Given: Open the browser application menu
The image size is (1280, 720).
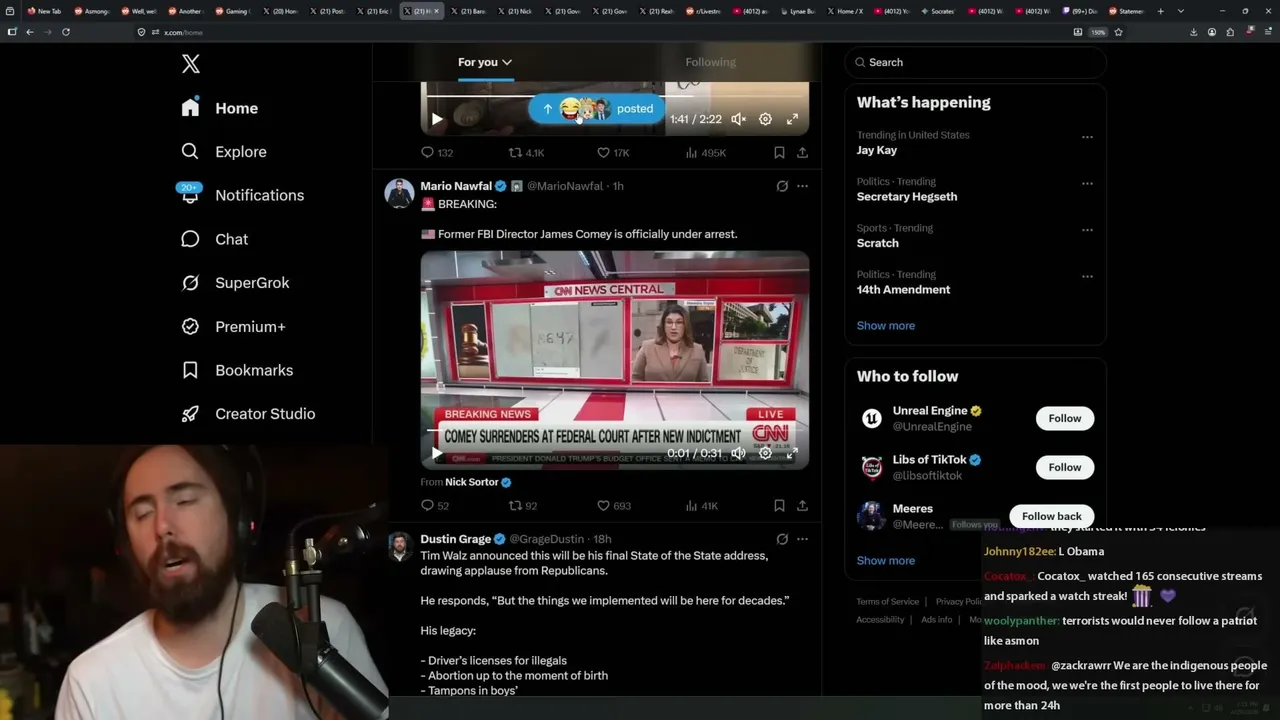Looking at the screenshot, I should point(1266,32).
